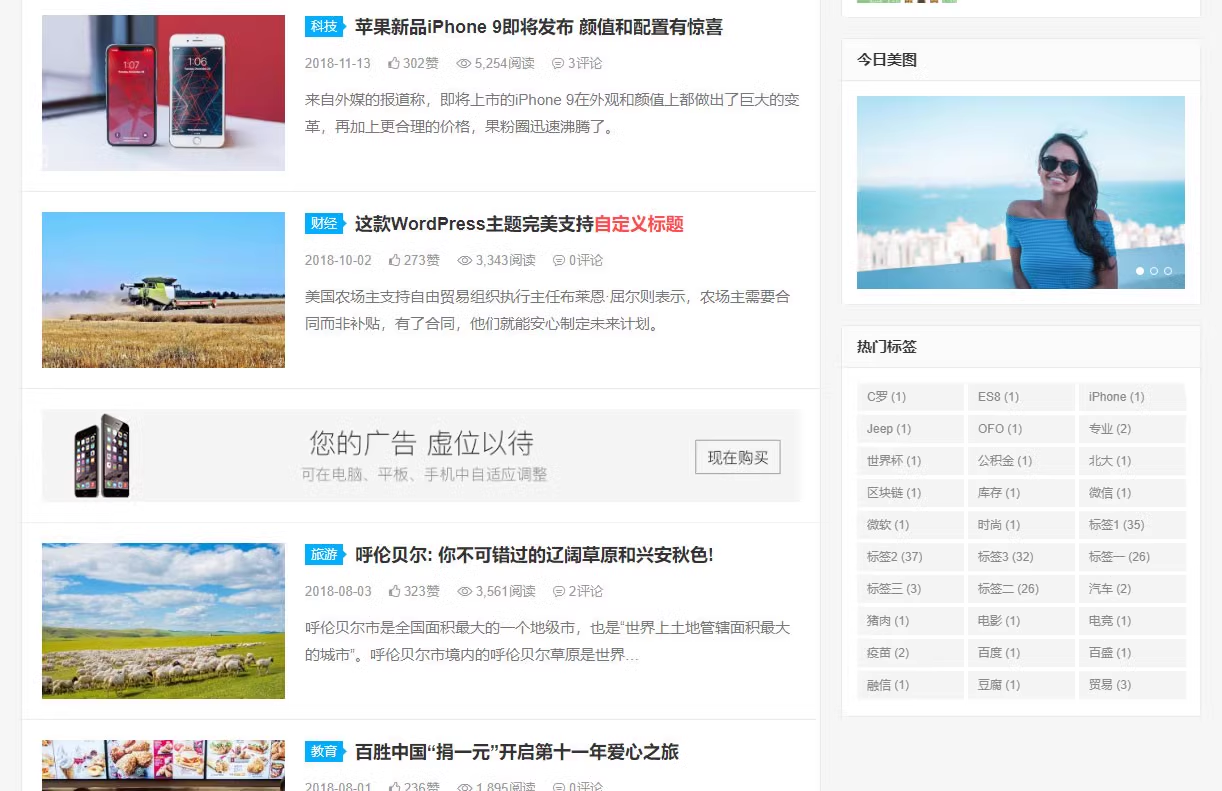The height and width of the screenshot is (791, 1222).
Task: Open the 标签三 (3) tag
Action: [x=910, y=589]
